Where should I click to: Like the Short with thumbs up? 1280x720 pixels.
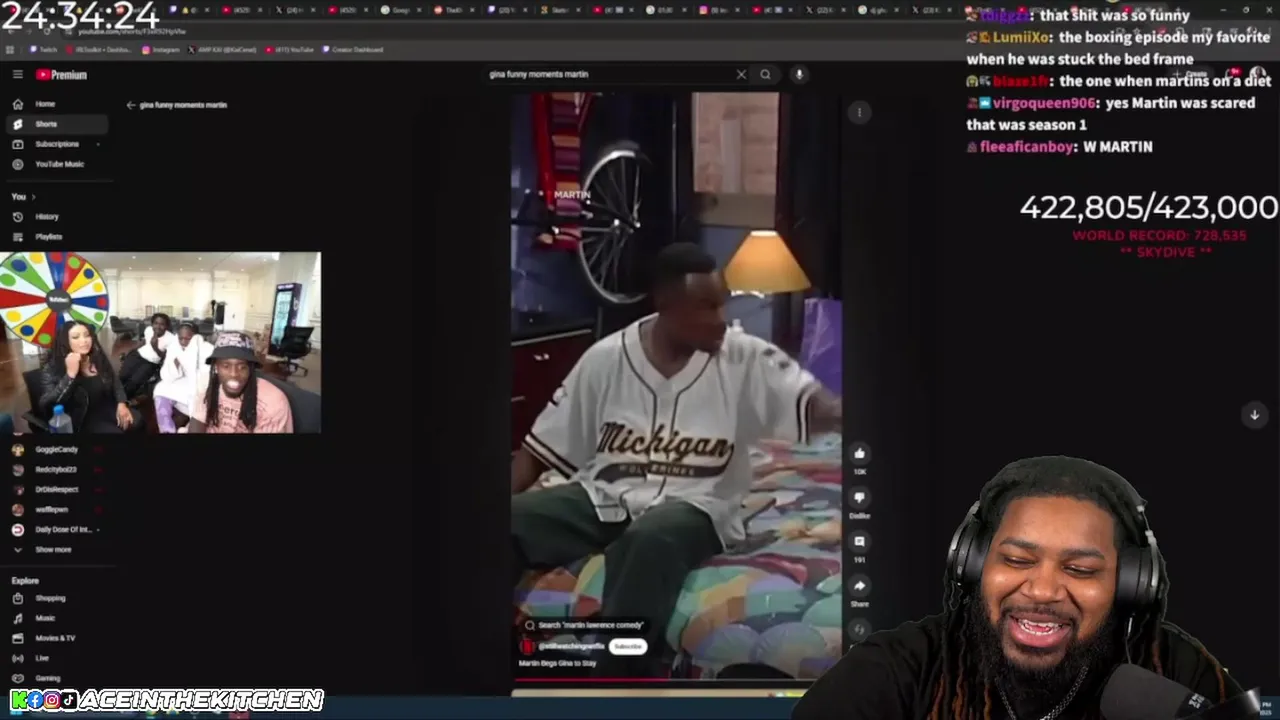coord(859,454)
